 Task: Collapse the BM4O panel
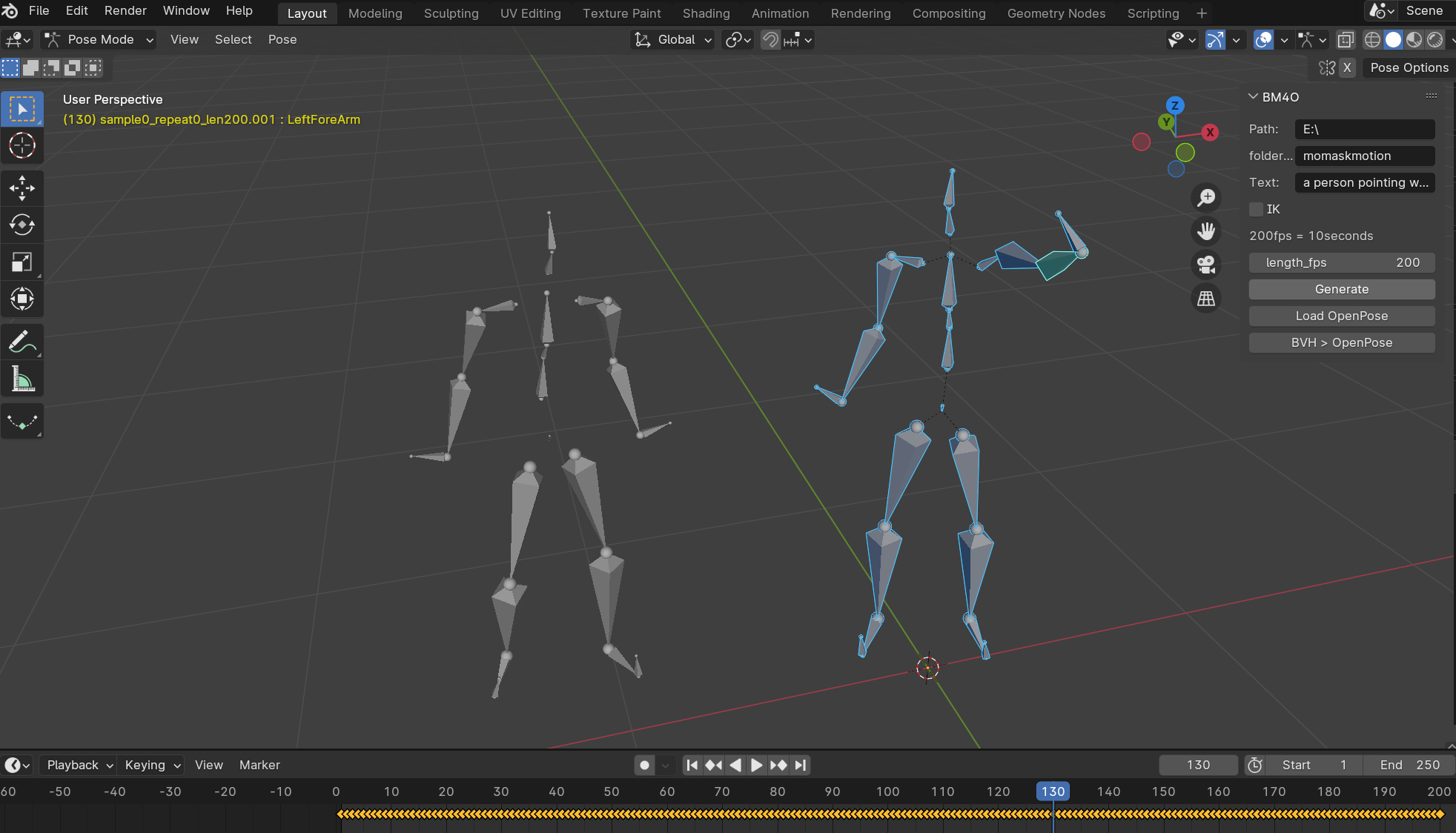pyautogui.click(x=1254, y=97)
